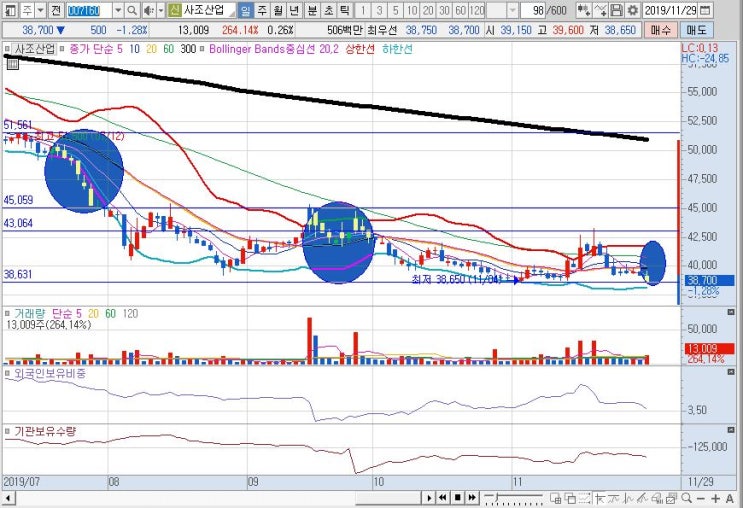The image size is (743, 508).
Task: Open the 사조산업 stock name field
Action: (x=209, y=10)
